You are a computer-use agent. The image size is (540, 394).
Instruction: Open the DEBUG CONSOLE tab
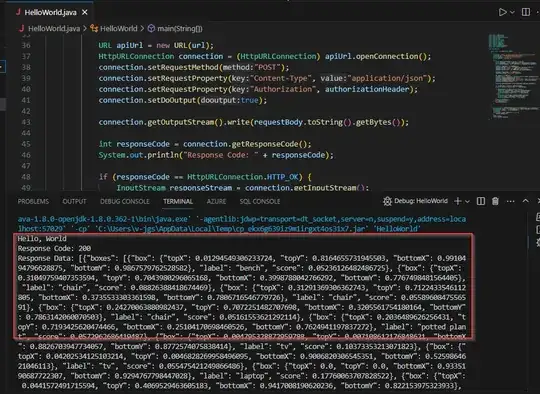click(x=125, y=201)
